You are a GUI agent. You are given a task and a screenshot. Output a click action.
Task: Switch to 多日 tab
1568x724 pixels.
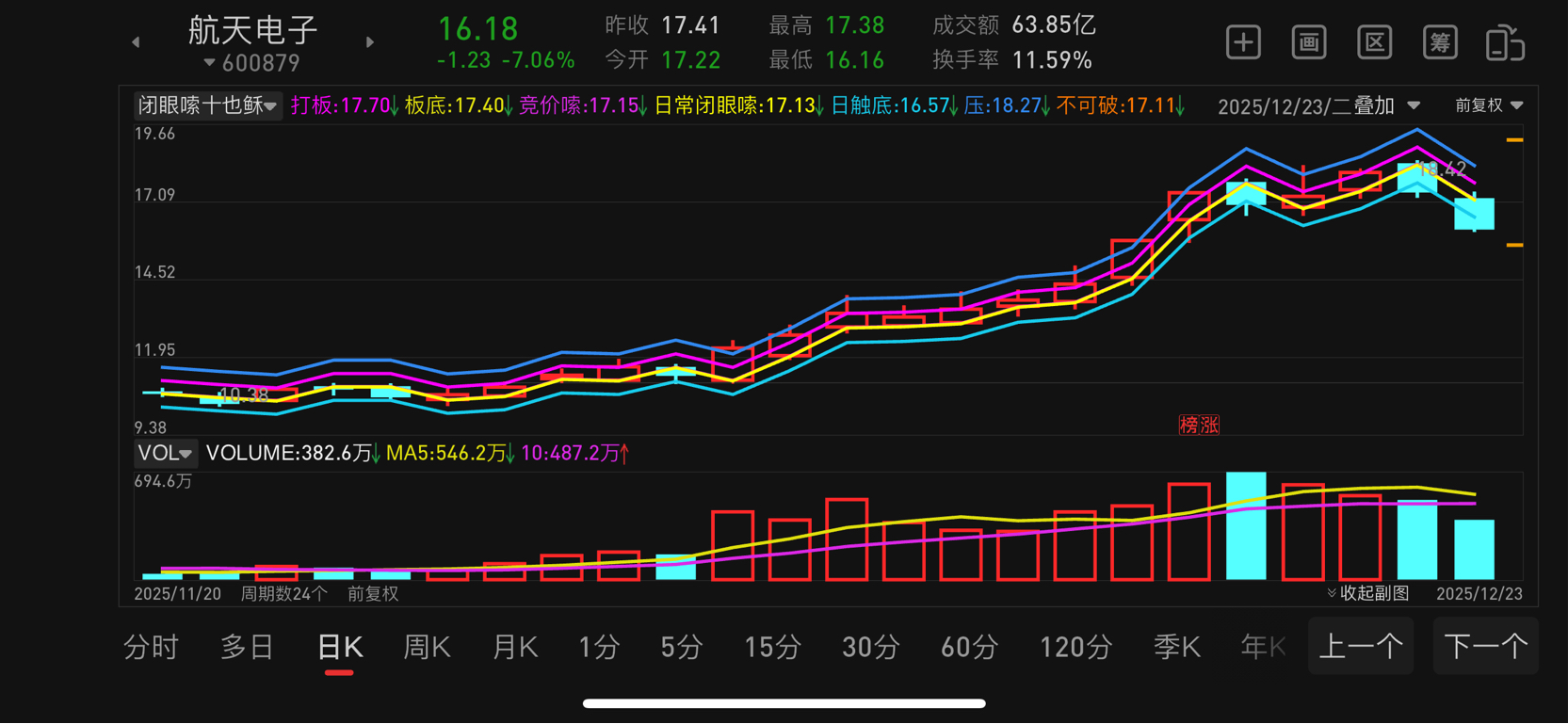tap(247, 648)
